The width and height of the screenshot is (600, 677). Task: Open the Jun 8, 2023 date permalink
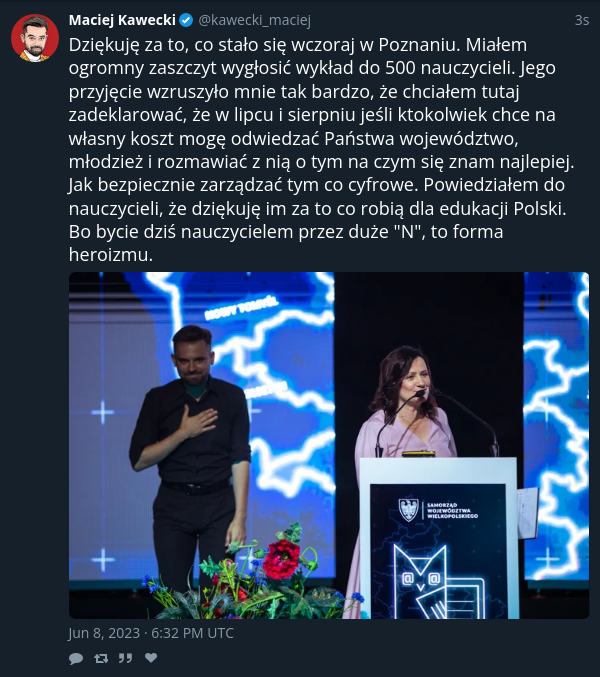pos(151,633)
